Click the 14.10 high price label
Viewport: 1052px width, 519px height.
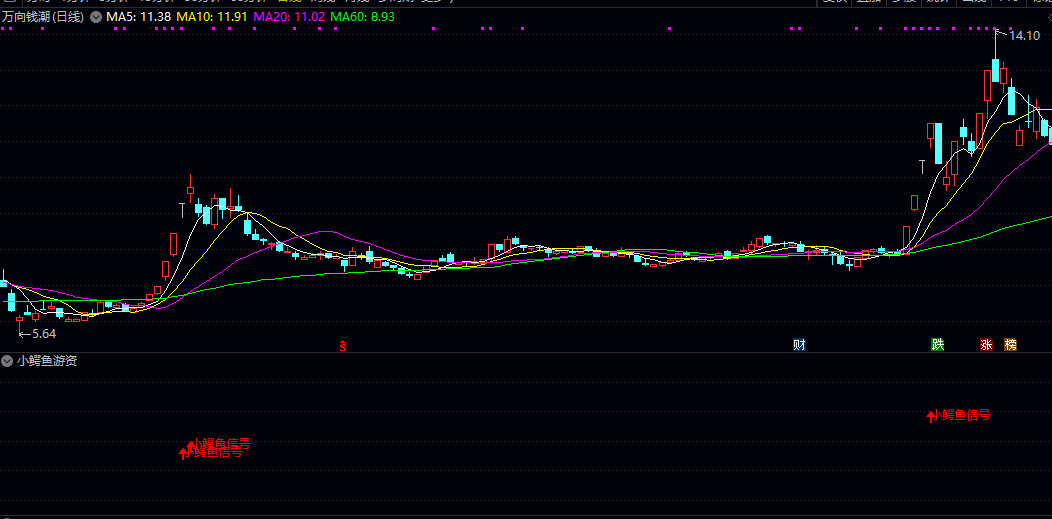[x=1023, y=36]
